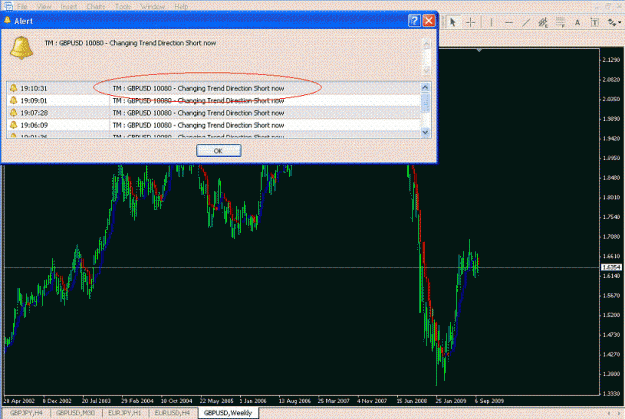Click the 1.4270 price axis label
The height and width of the screenshot is (419, 625).
(611, 354)
